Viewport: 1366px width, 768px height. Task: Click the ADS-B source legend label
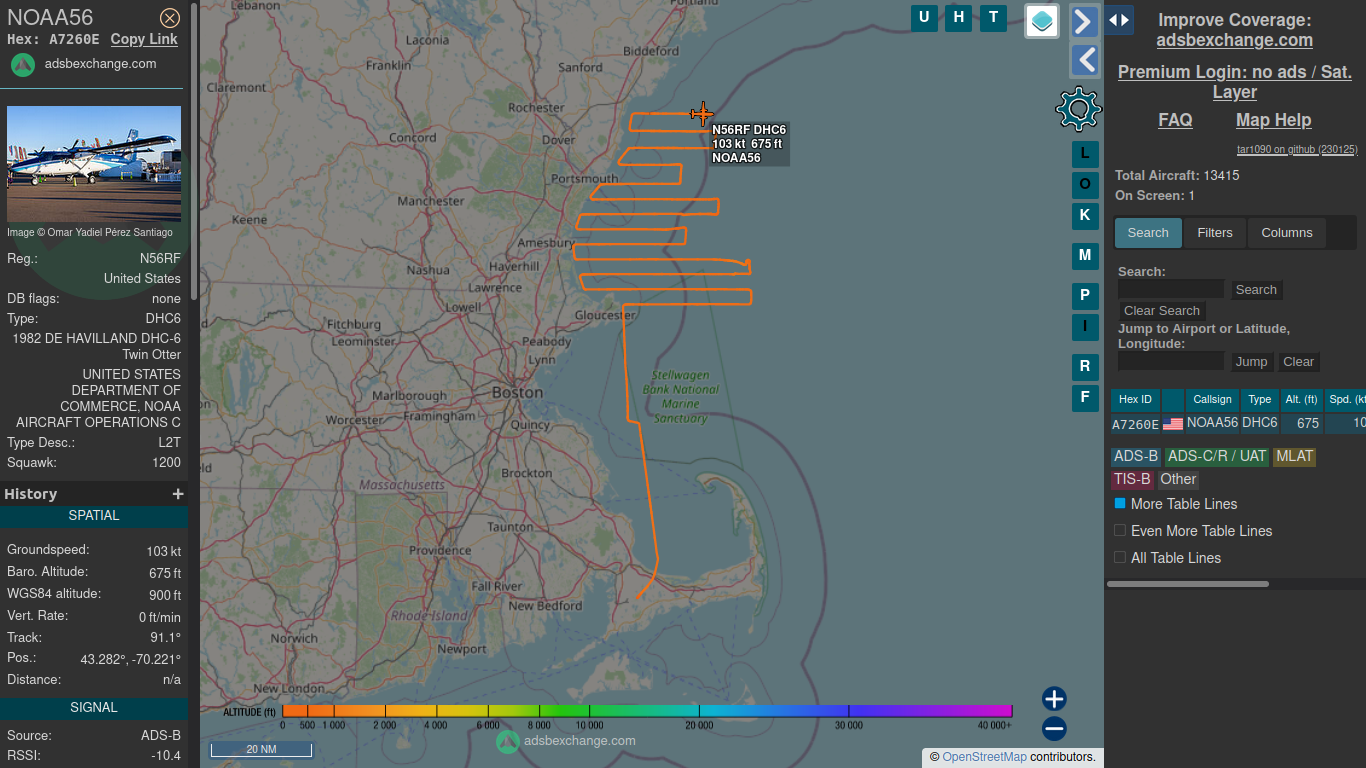[1136, 456]
